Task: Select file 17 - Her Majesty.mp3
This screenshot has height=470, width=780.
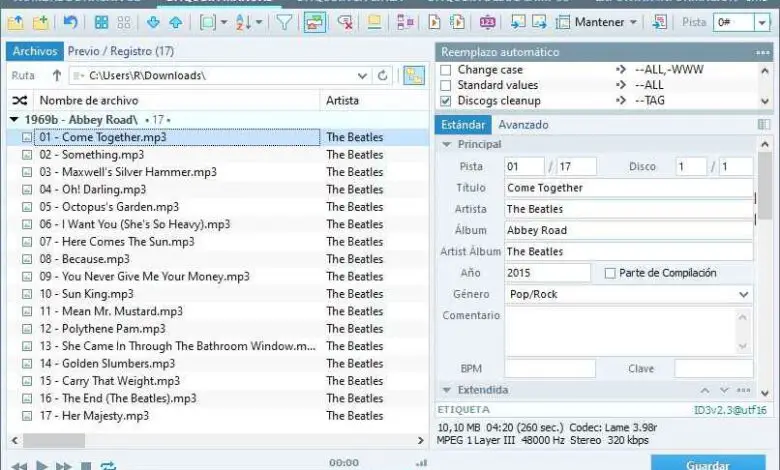Action: click(x=94, y=416)
